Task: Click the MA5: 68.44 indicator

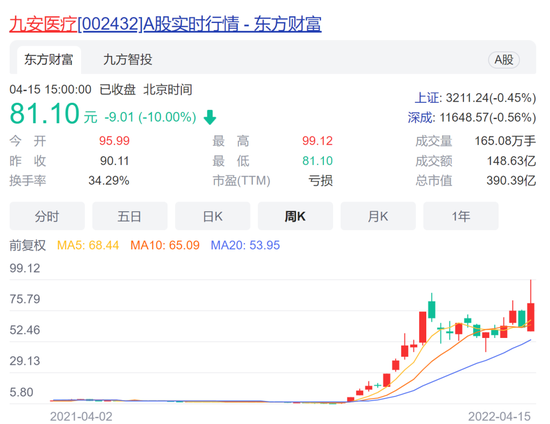Action: click(x=88, y=245)
